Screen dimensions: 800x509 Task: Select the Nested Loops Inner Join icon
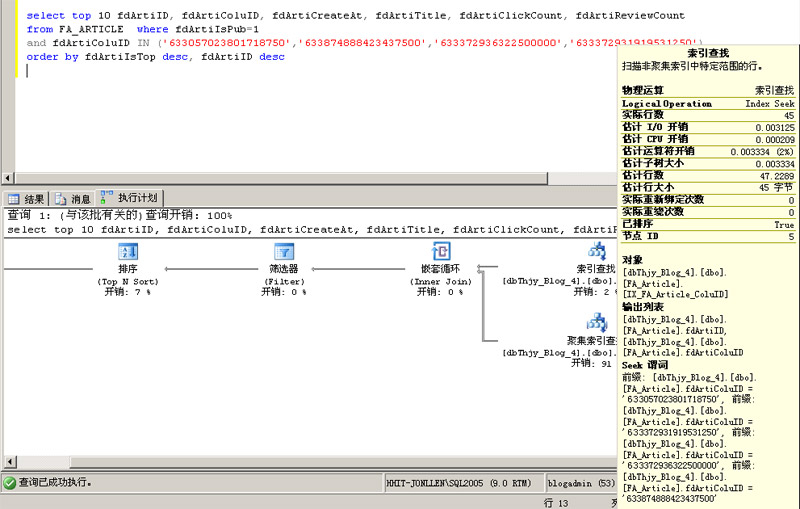[x=441, y=251]
